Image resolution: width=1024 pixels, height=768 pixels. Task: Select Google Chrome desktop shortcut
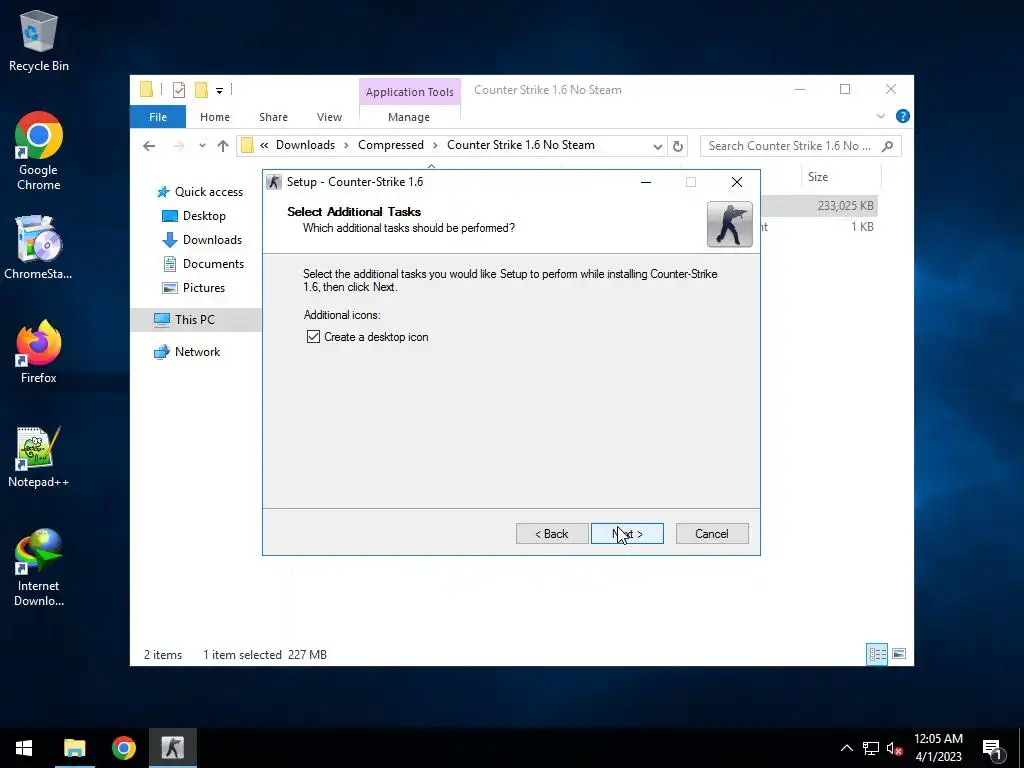click(x=39, y=152)
